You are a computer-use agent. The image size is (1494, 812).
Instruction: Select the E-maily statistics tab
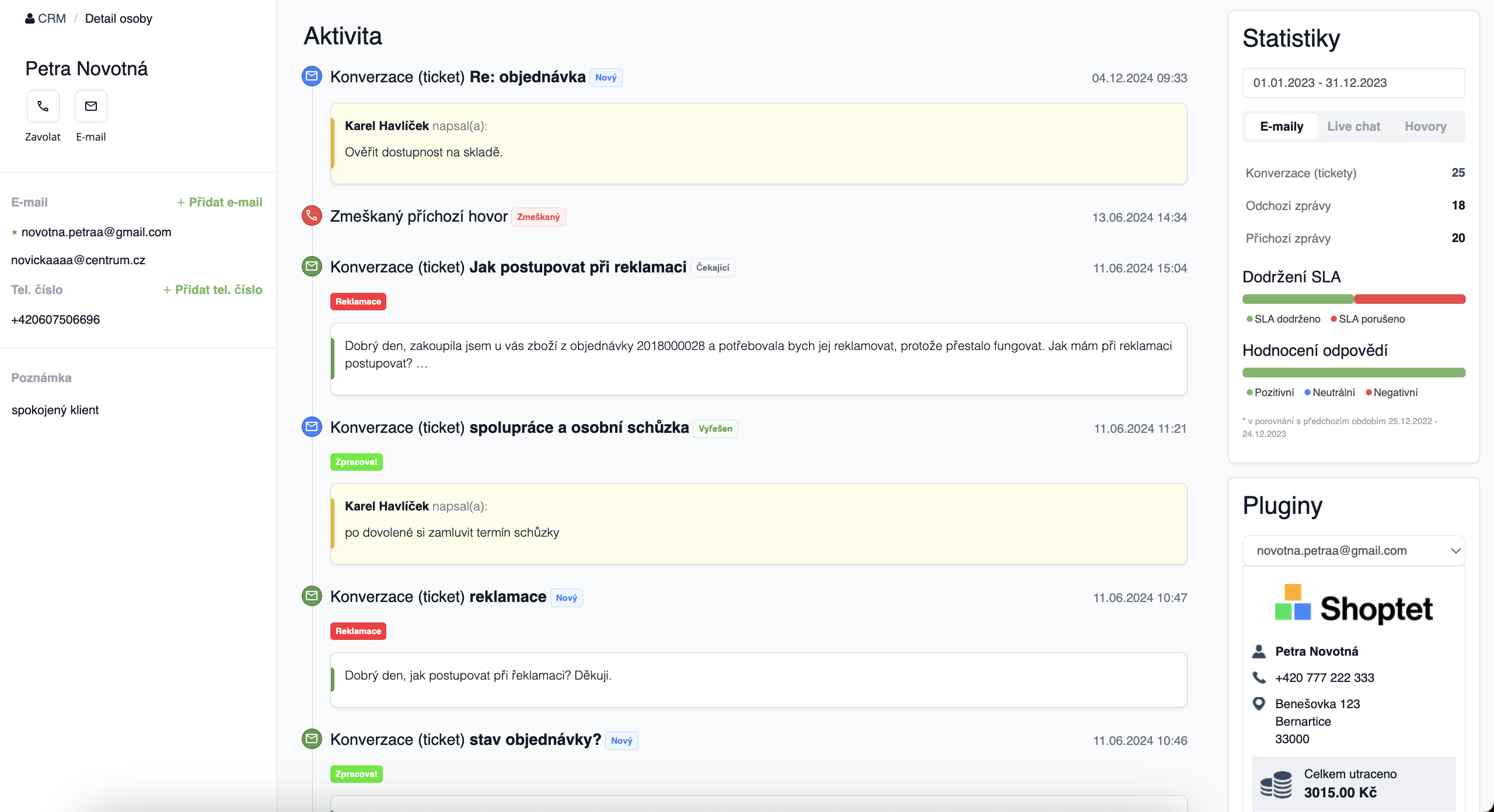pyautogui.click(x=1282, y=127)
